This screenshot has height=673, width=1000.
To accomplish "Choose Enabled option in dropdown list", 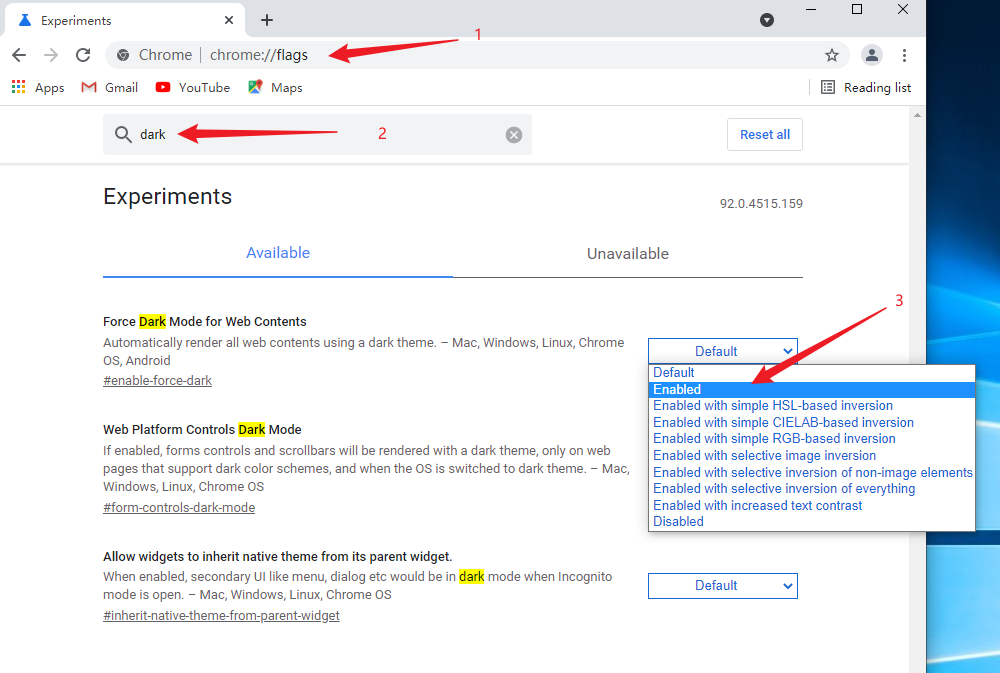I will [812, 389].
